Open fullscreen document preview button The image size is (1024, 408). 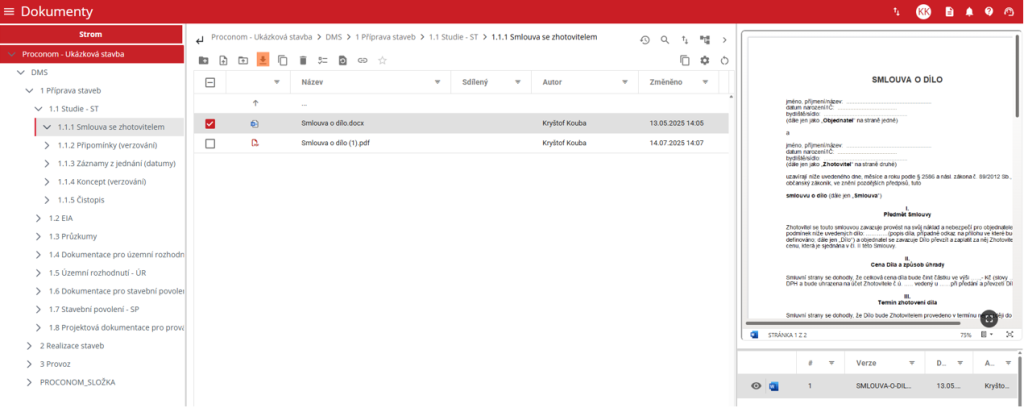[988, 318]
